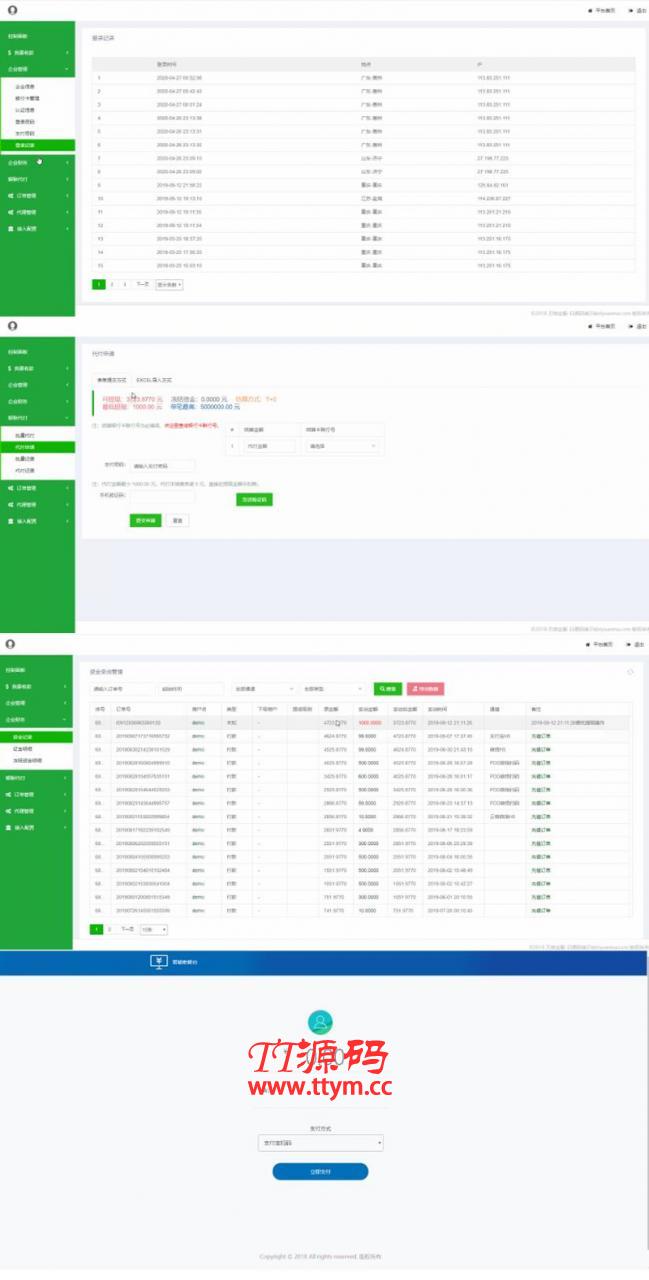This screenshot has height=1280, width=649.
Task: Open the 全部类型 filter dropdown
Action: (x=333, y=689)
